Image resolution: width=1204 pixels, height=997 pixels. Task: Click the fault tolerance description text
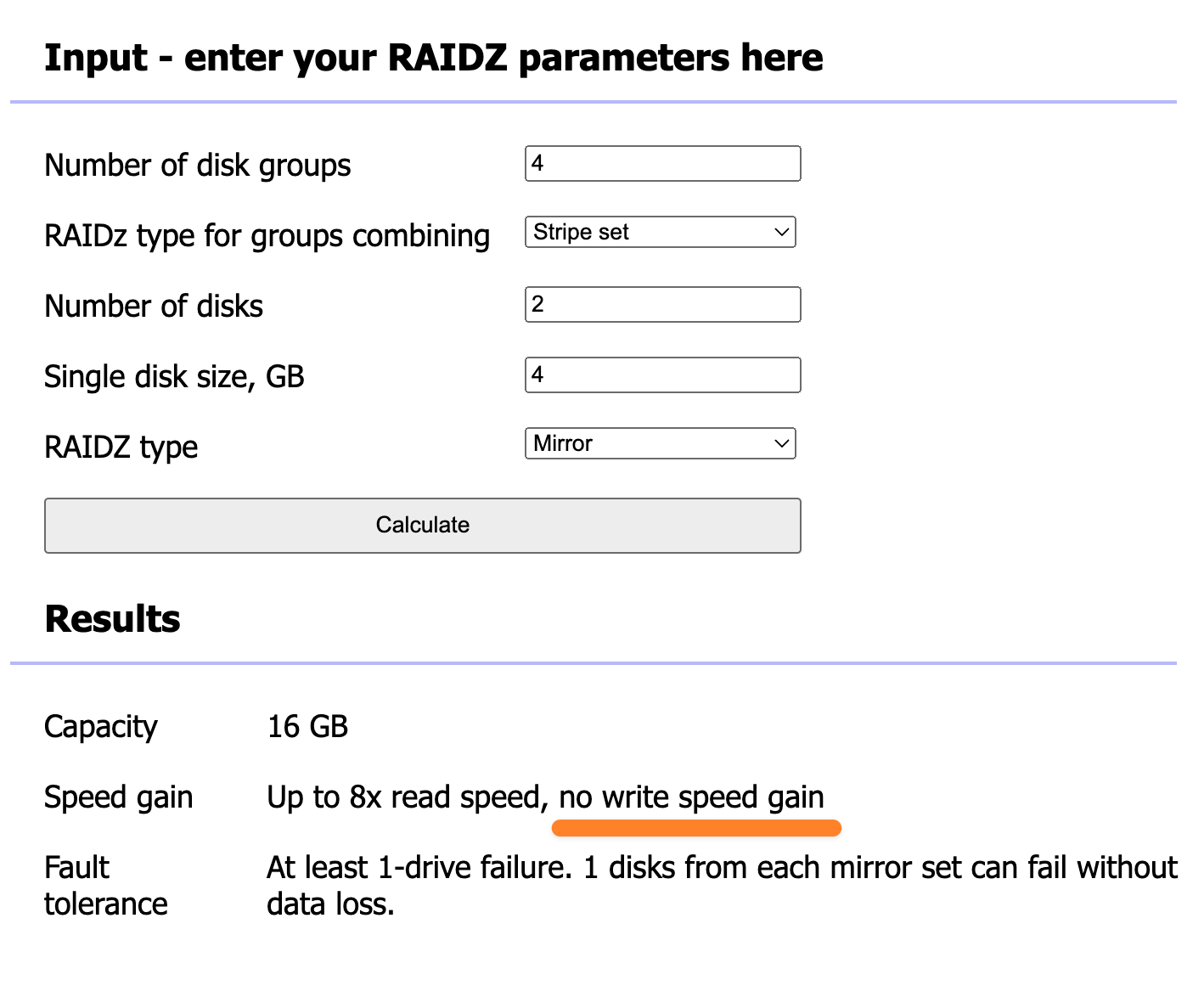[x=721, y=869]
